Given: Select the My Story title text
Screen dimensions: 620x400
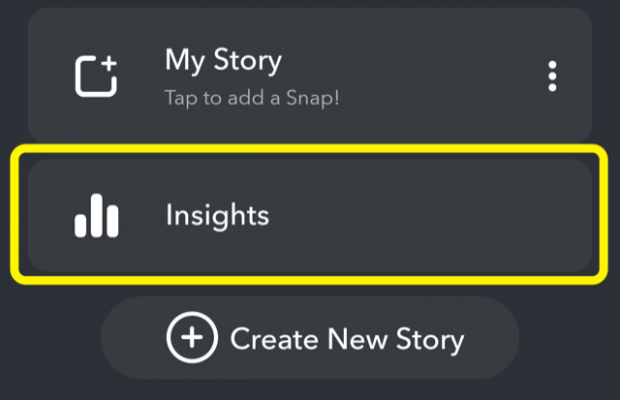Looking at the screenshot, I should point(223,60).
